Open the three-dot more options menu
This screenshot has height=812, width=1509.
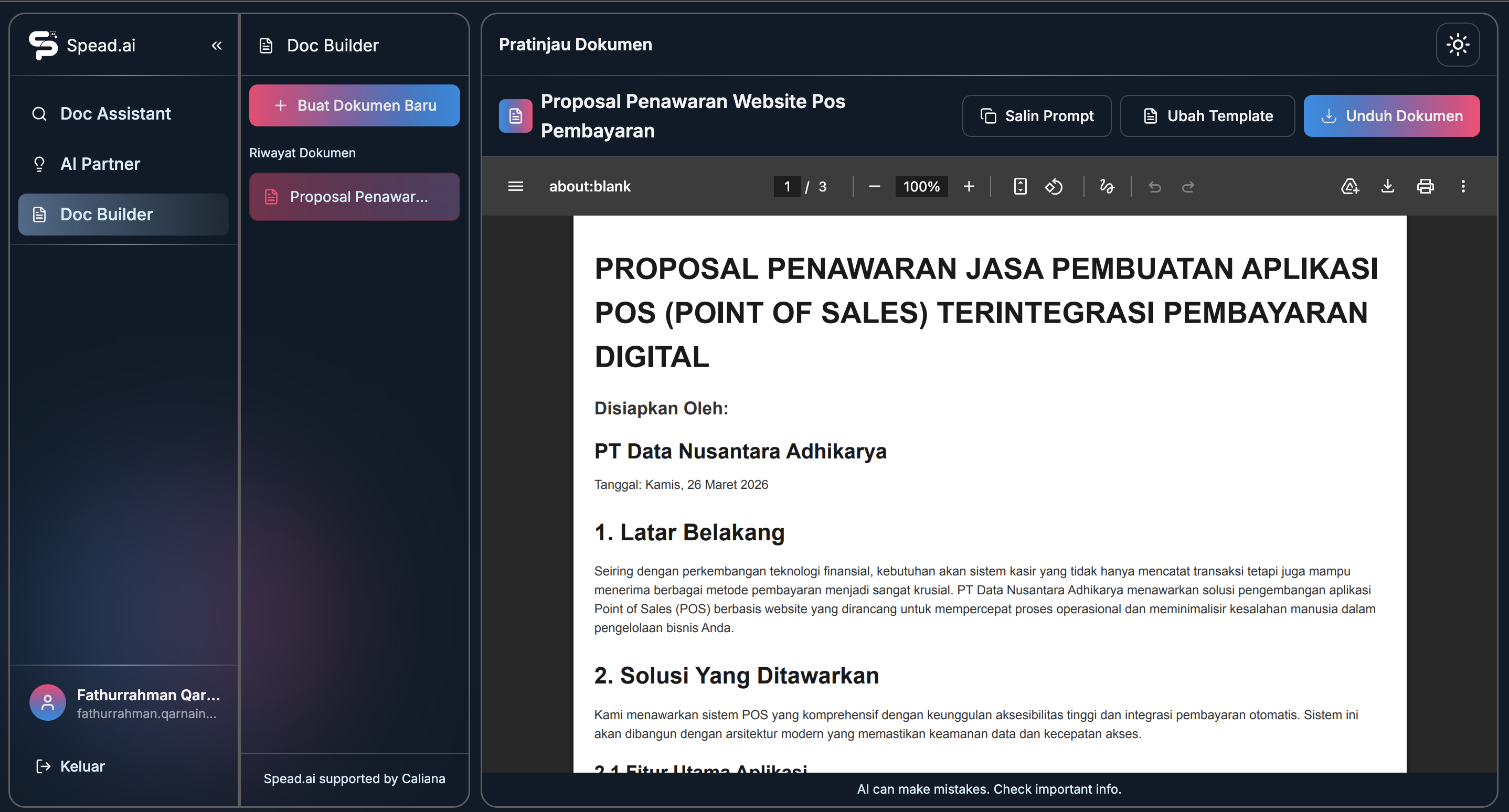point(1463,186)
